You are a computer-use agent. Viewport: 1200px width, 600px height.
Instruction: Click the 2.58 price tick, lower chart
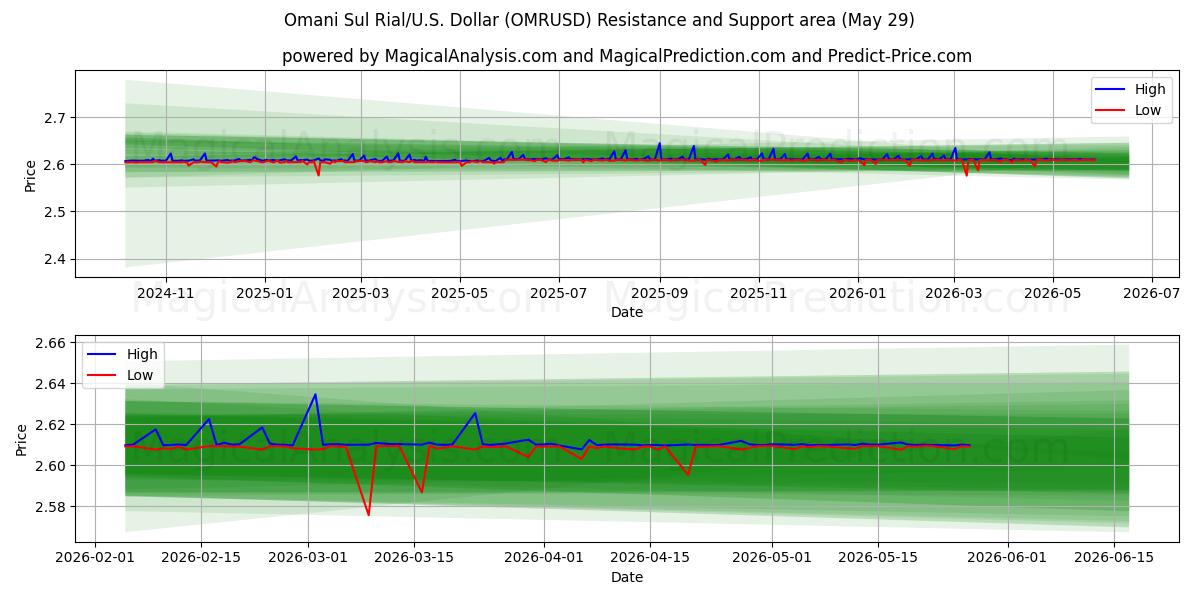[52, 507]
